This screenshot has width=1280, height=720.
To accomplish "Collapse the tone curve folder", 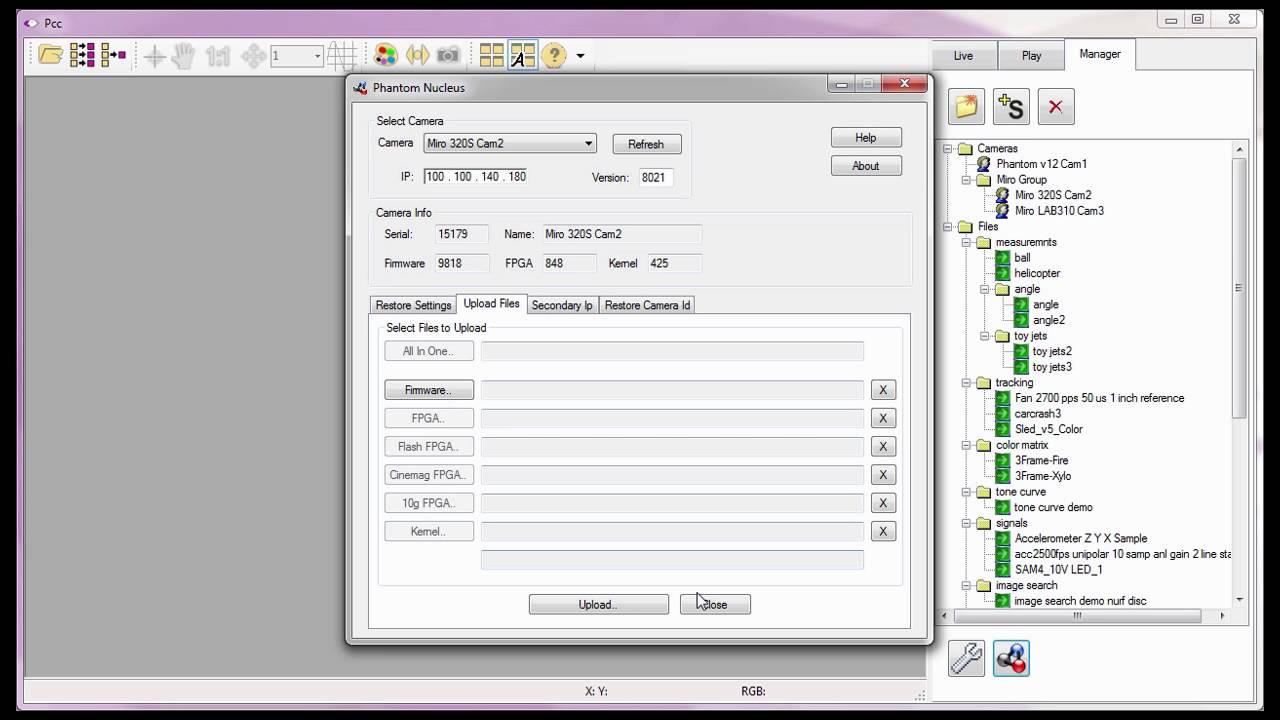I will [x=967, y=492].
